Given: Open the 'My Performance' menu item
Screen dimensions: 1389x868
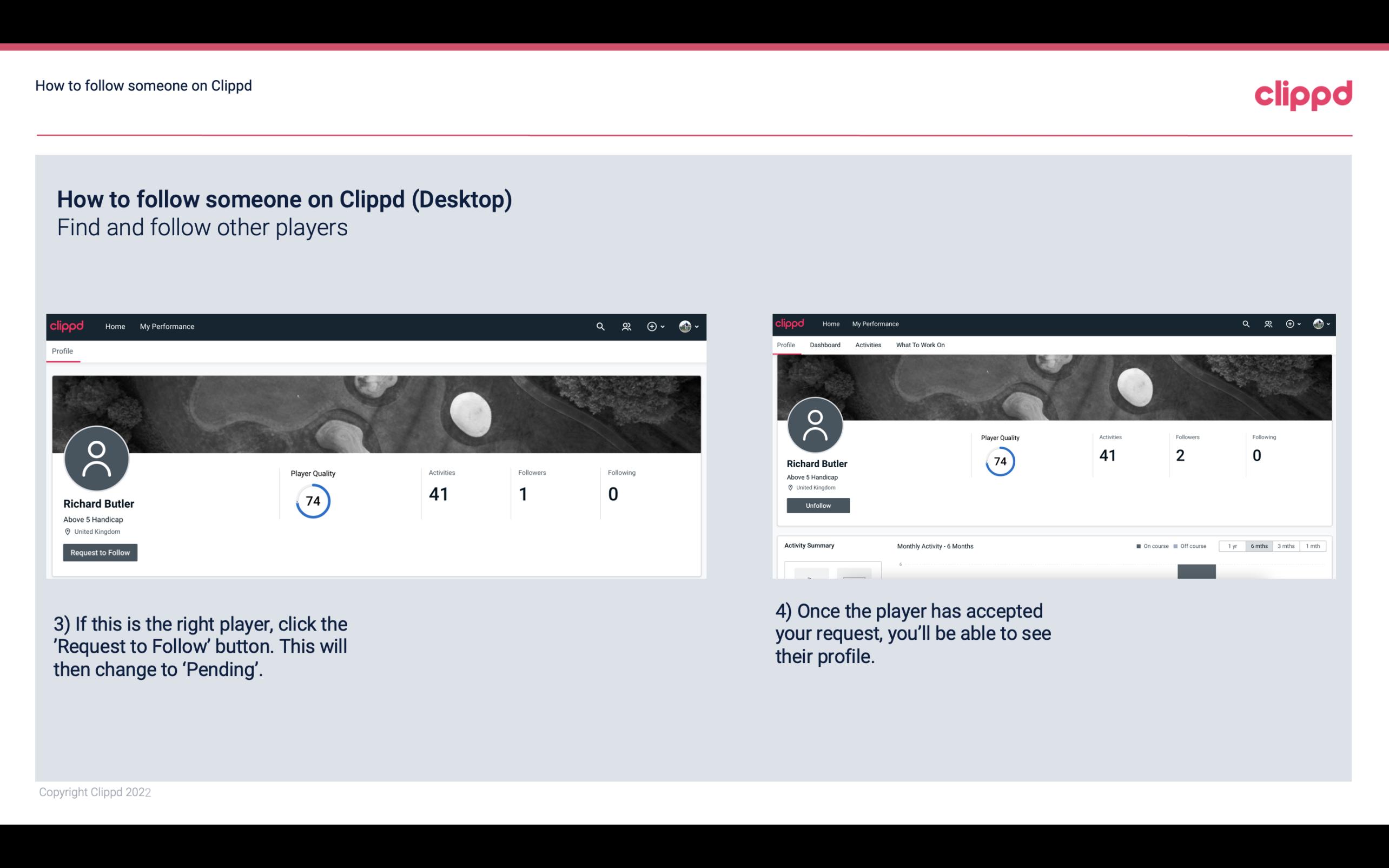Looking at the screenshot, I should point(166,326).
